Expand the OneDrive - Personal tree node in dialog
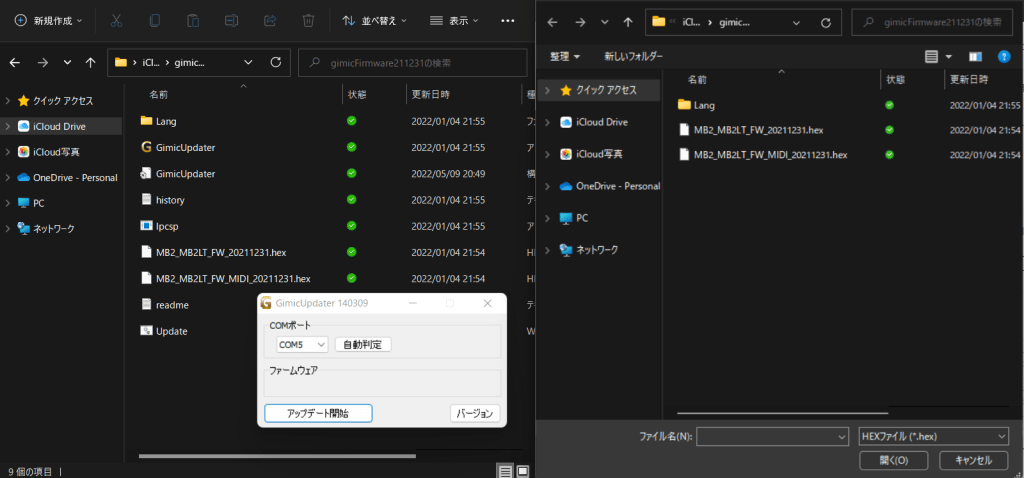1024x478 pixels. 546,186
